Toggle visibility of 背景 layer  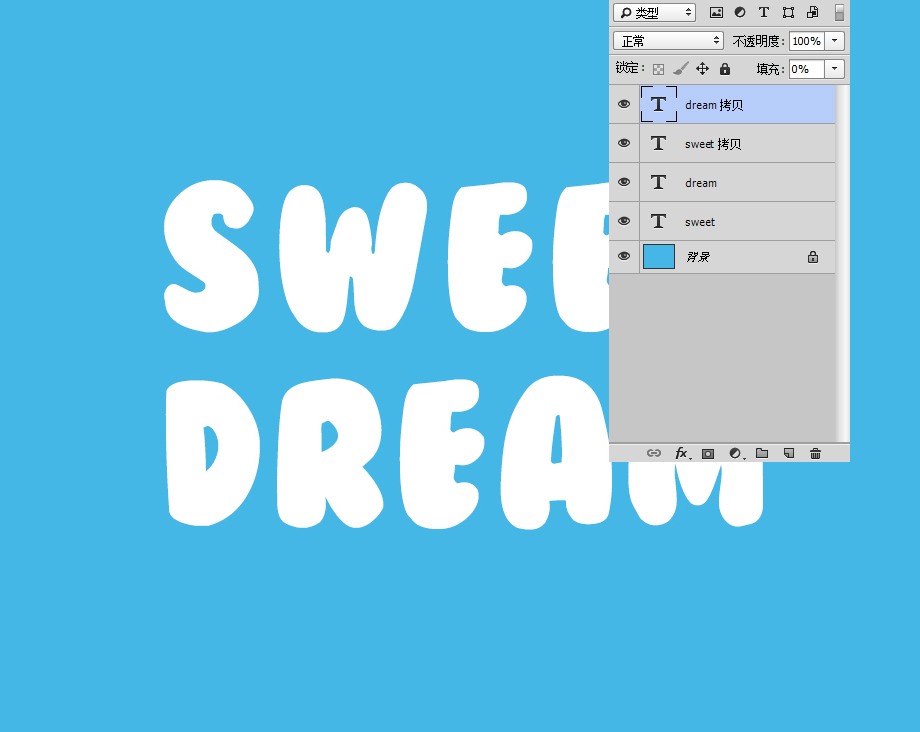(x=624, y=256)
